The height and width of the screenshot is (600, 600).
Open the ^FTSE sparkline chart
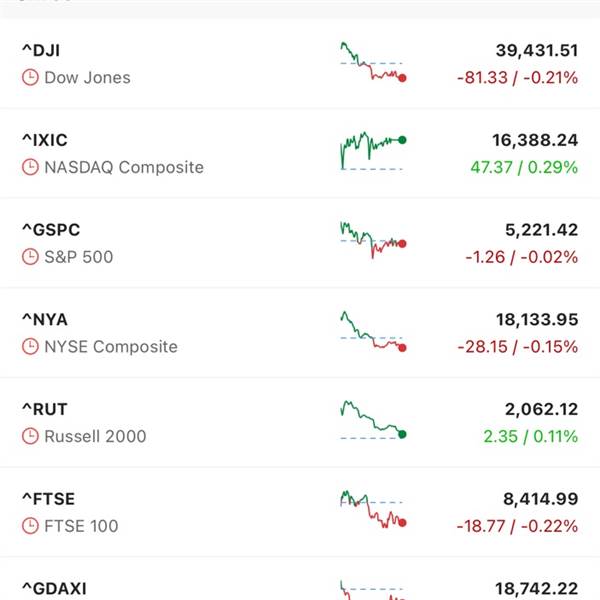tap(373, 509)
